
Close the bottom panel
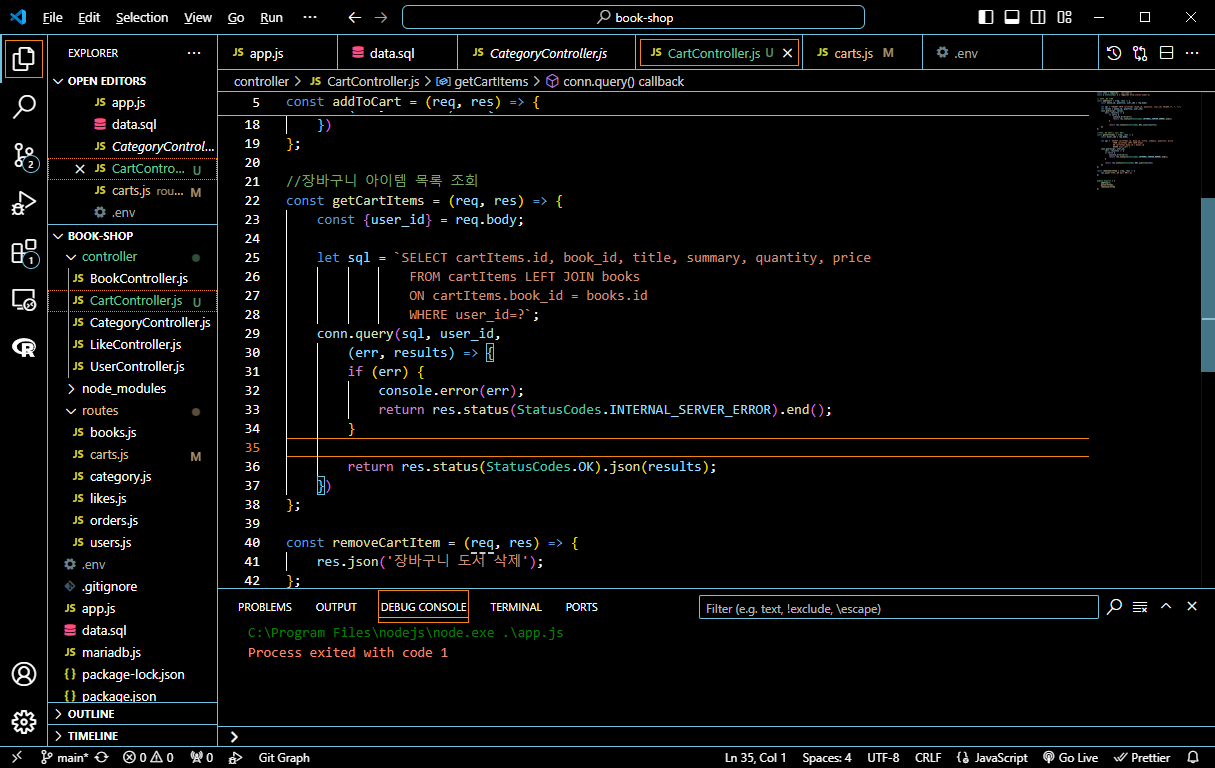click(x=1192, y=607)
